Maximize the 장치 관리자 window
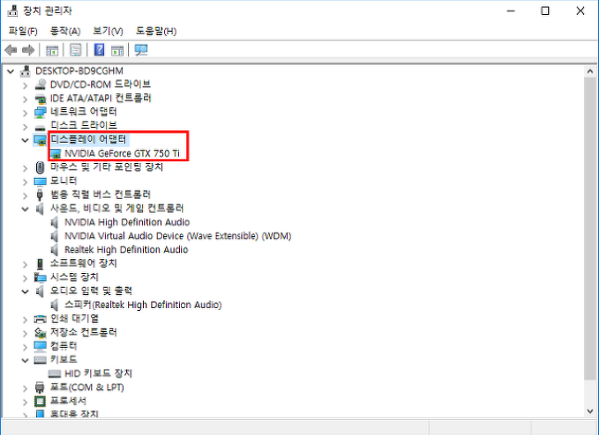 pos(545,11)
